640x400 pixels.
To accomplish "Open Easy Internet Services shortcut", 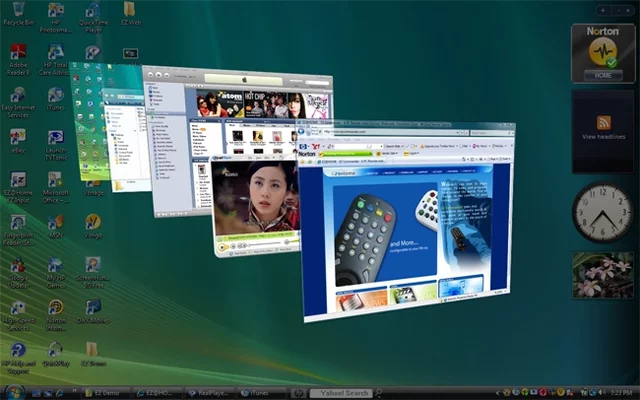I will coord(18,102).
